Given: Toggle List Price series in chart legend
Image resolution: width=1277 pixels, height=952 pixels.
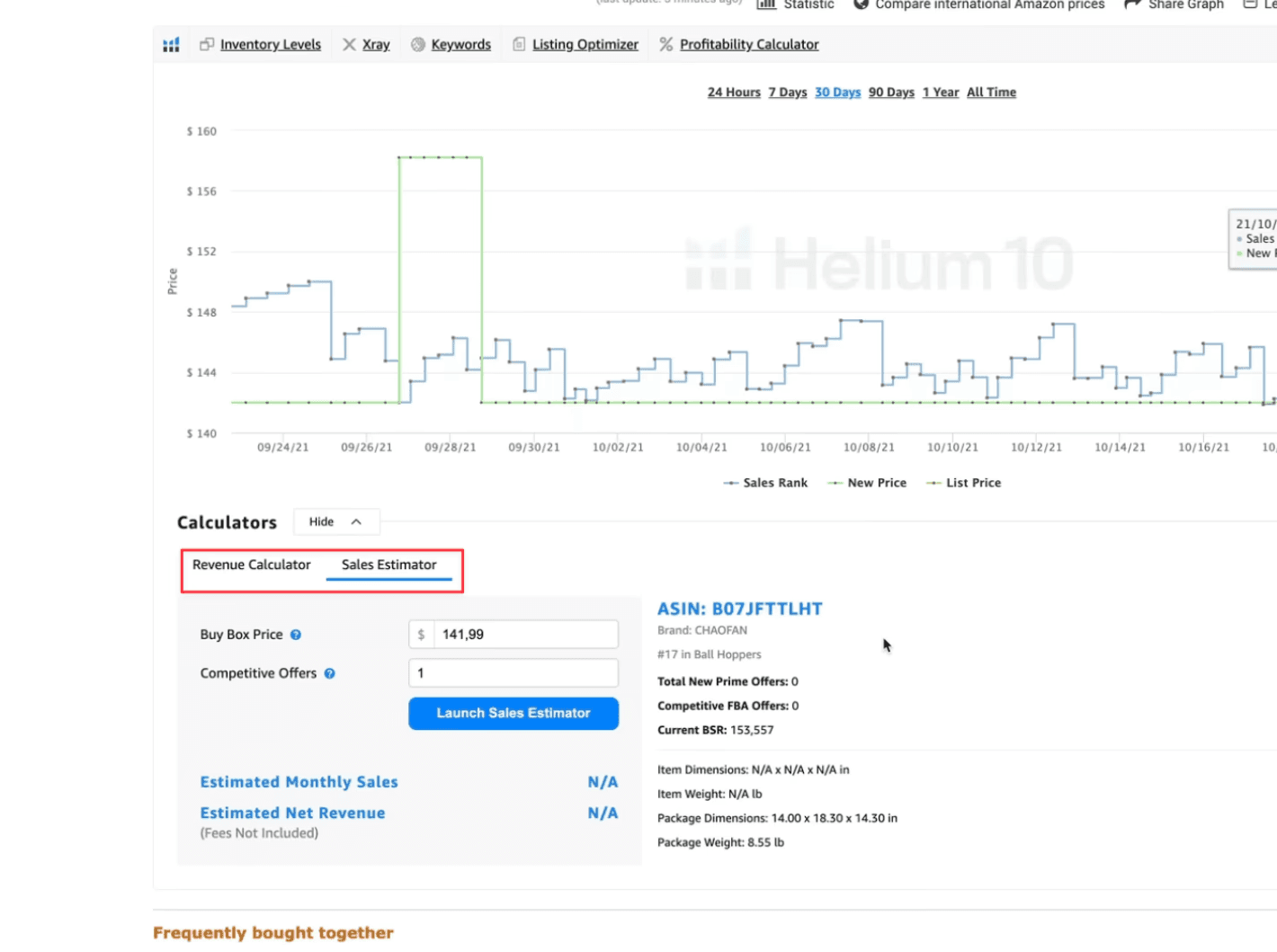Looking at the screenshot, I should [963, 483].
